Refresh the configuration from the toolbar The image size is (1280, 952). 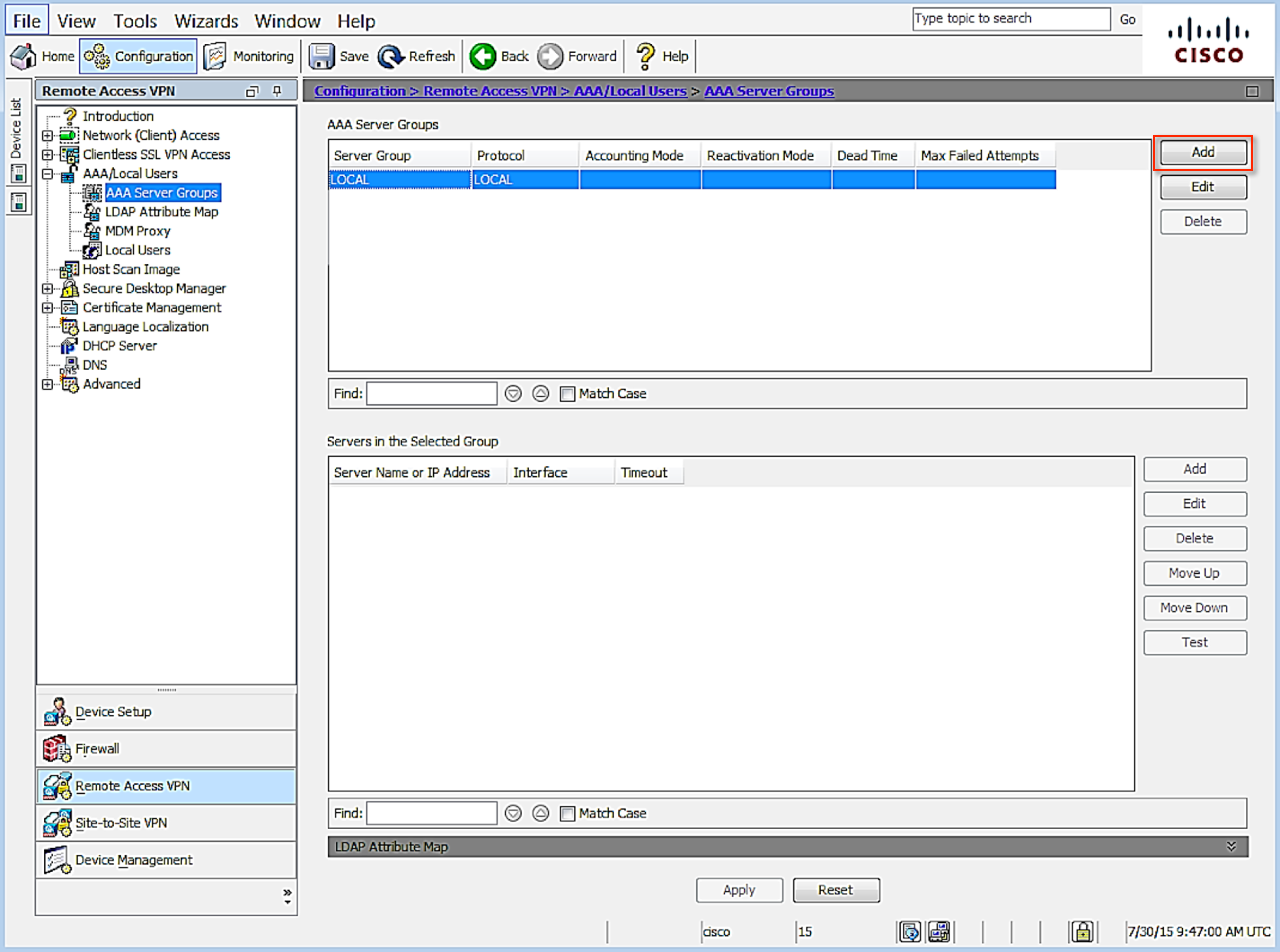tap(391, 56)
